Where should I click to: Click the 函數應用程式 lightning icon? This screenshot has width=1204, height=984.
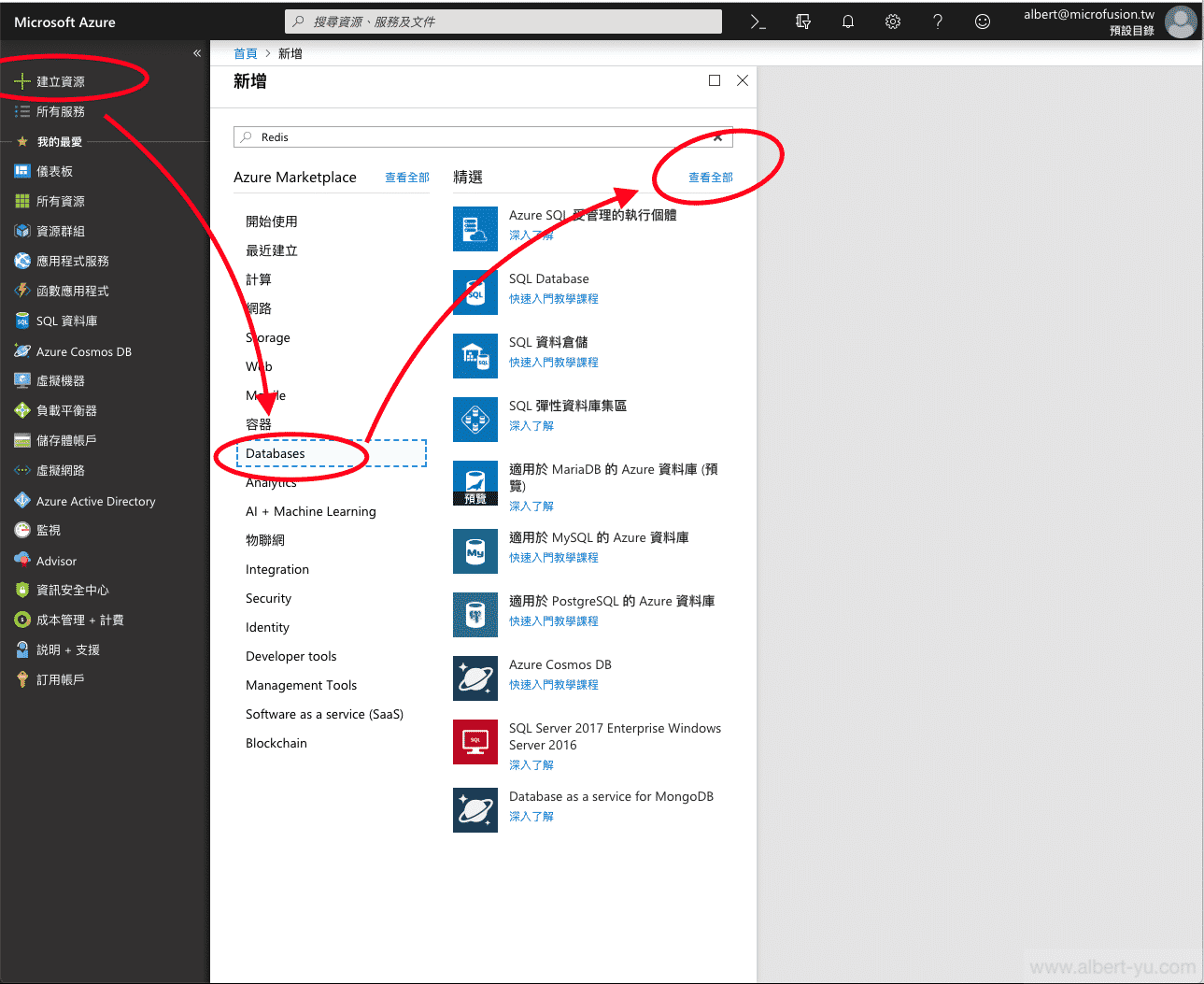pos(22,291)
